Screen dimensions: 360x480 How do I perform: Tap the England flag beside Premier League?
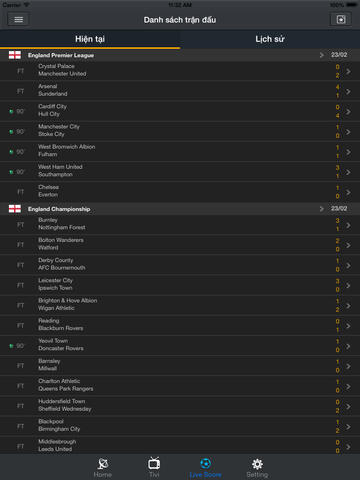point(15,55)
